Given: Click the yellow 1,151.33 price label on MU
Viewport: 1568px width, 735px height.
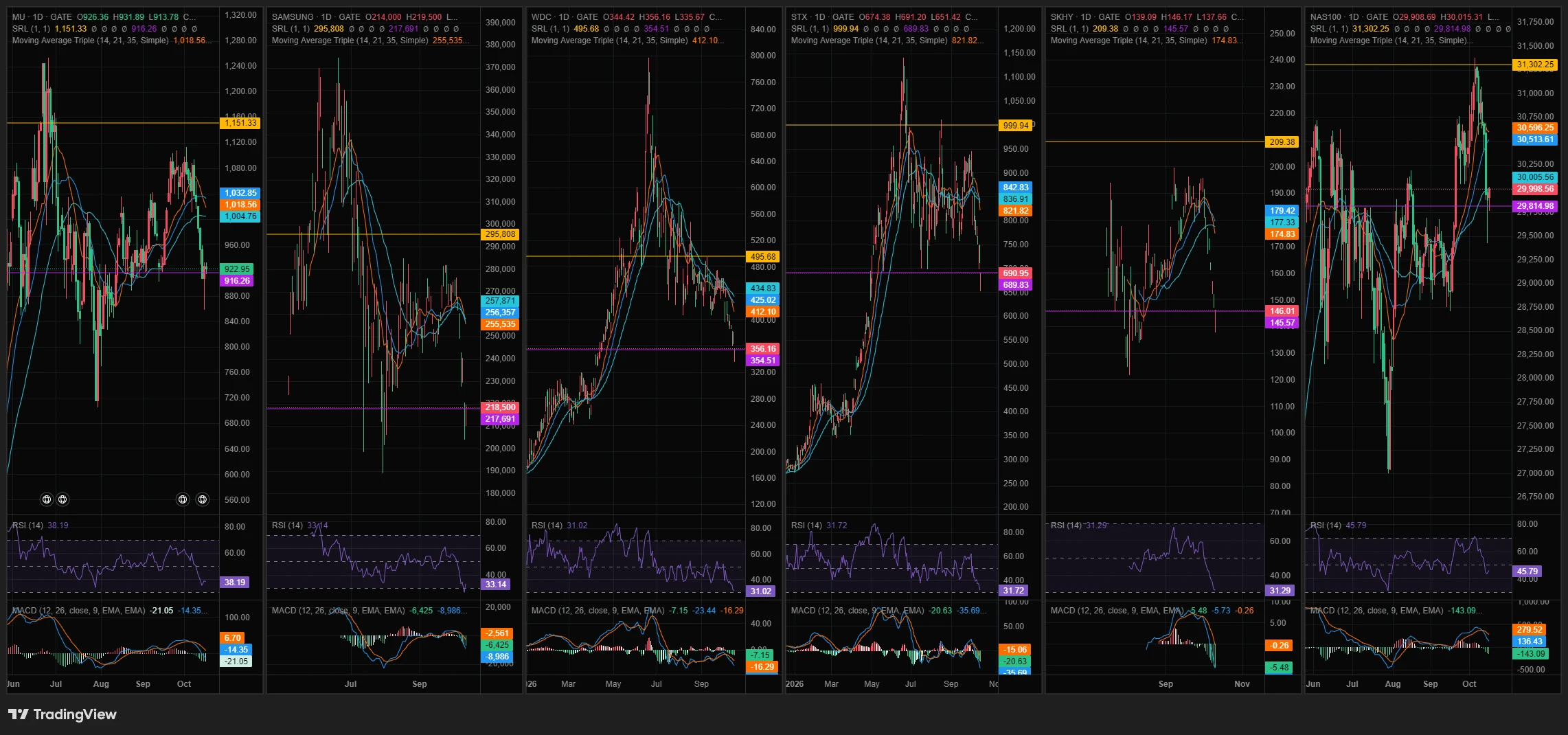Looking at the screenshot, I should point(240,123).
